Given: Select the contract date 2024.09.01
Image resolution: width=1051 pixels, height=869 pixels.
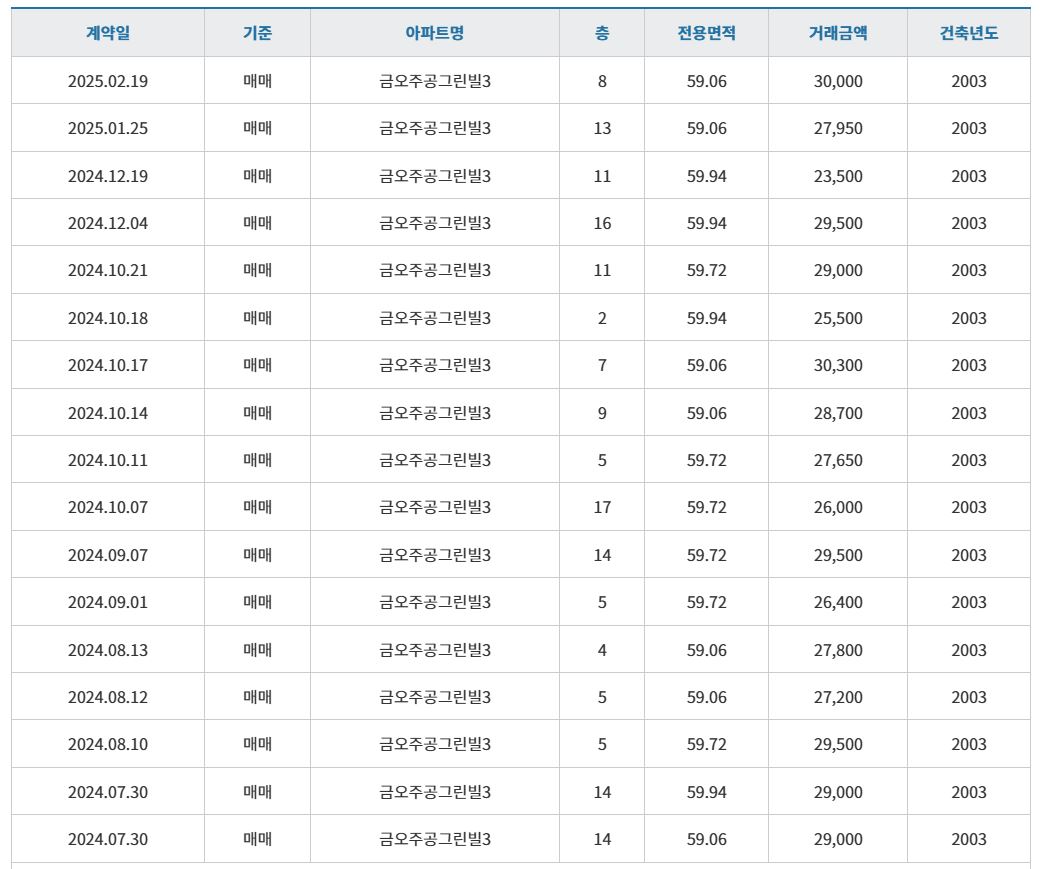Looking at the screenshot, I should click(108, 602).
